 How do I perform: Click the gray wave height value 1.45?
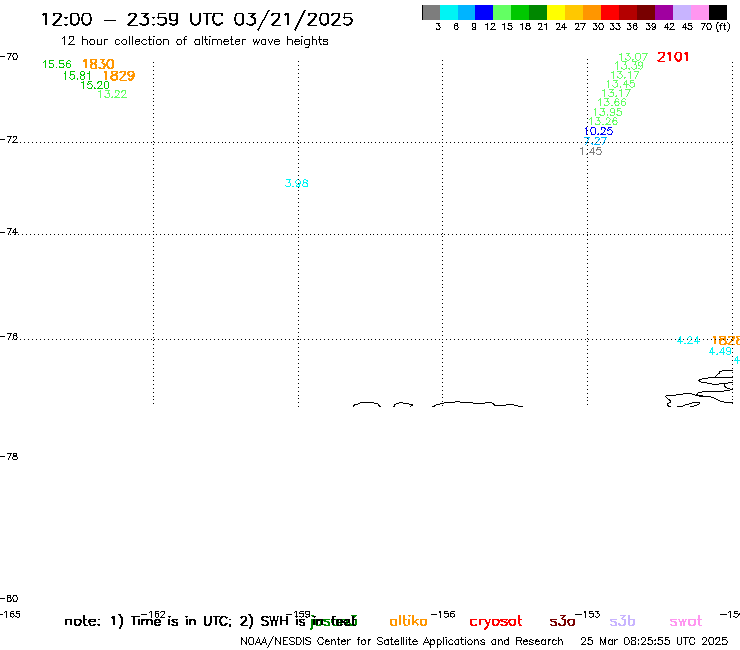591,151
